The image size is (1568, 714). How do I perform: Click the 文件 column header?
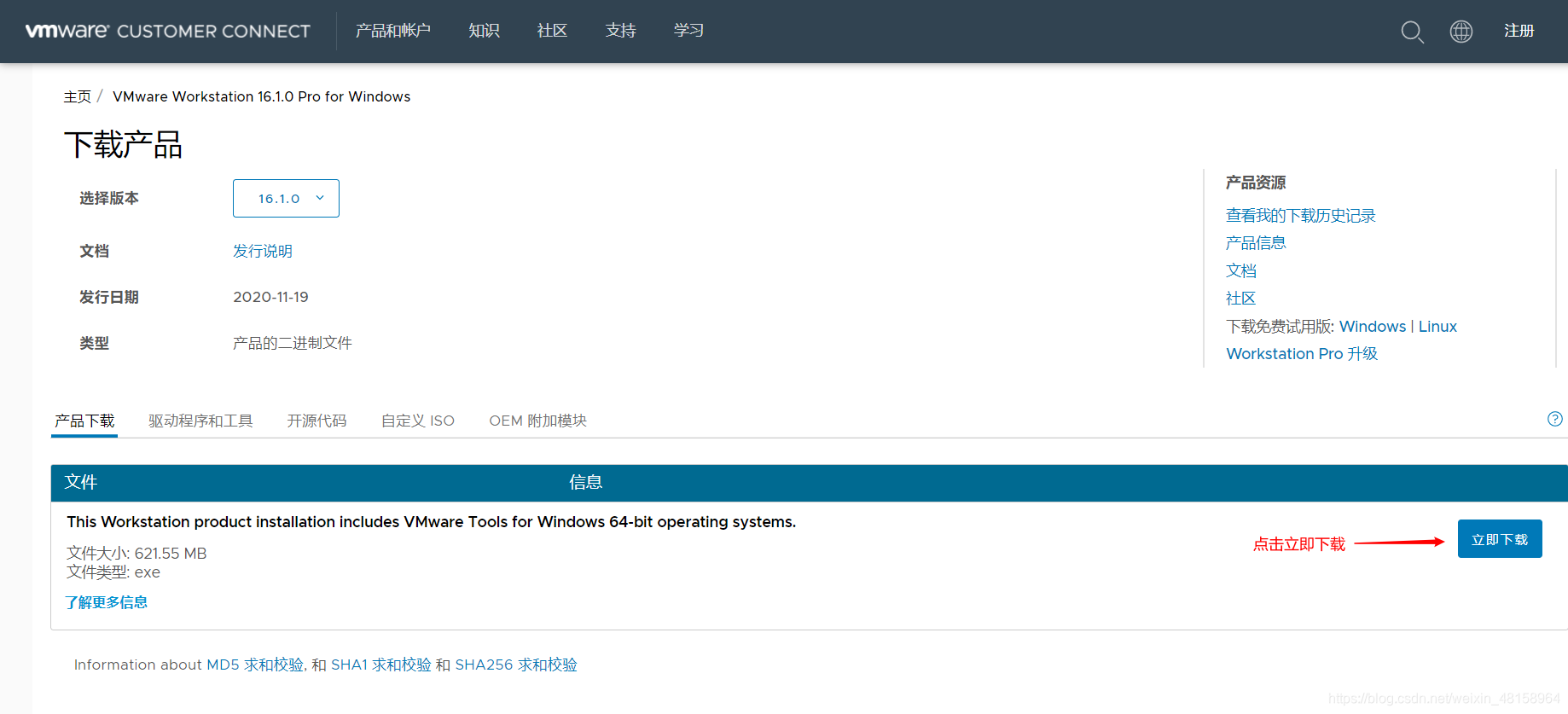[81, 482]
